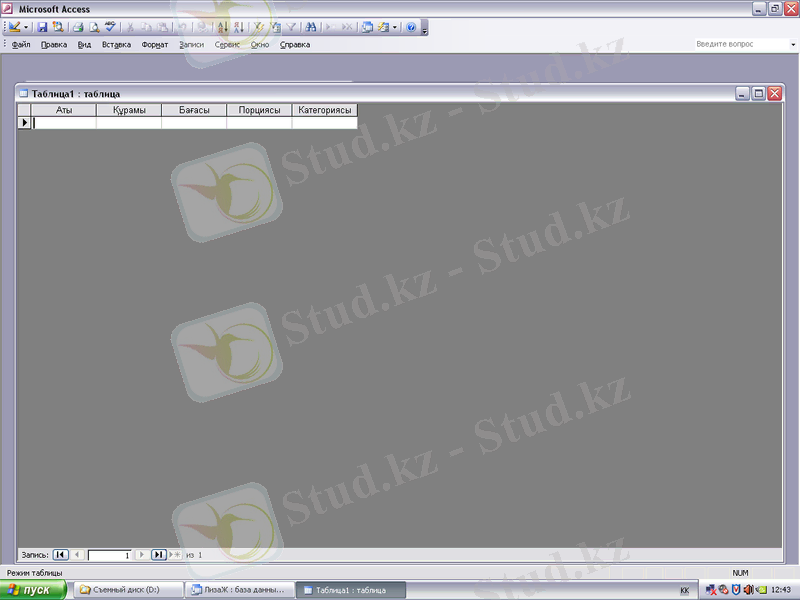The height and width of the screenshot is (600, 800).
Task: Click the New Object AutoForm icon
Action: click(x=383, y=27)
